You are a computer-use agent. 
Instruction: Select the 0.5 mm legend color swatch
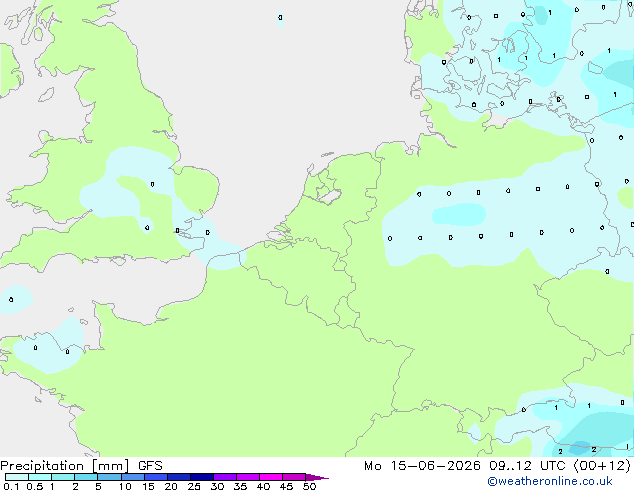click(40, 477)
